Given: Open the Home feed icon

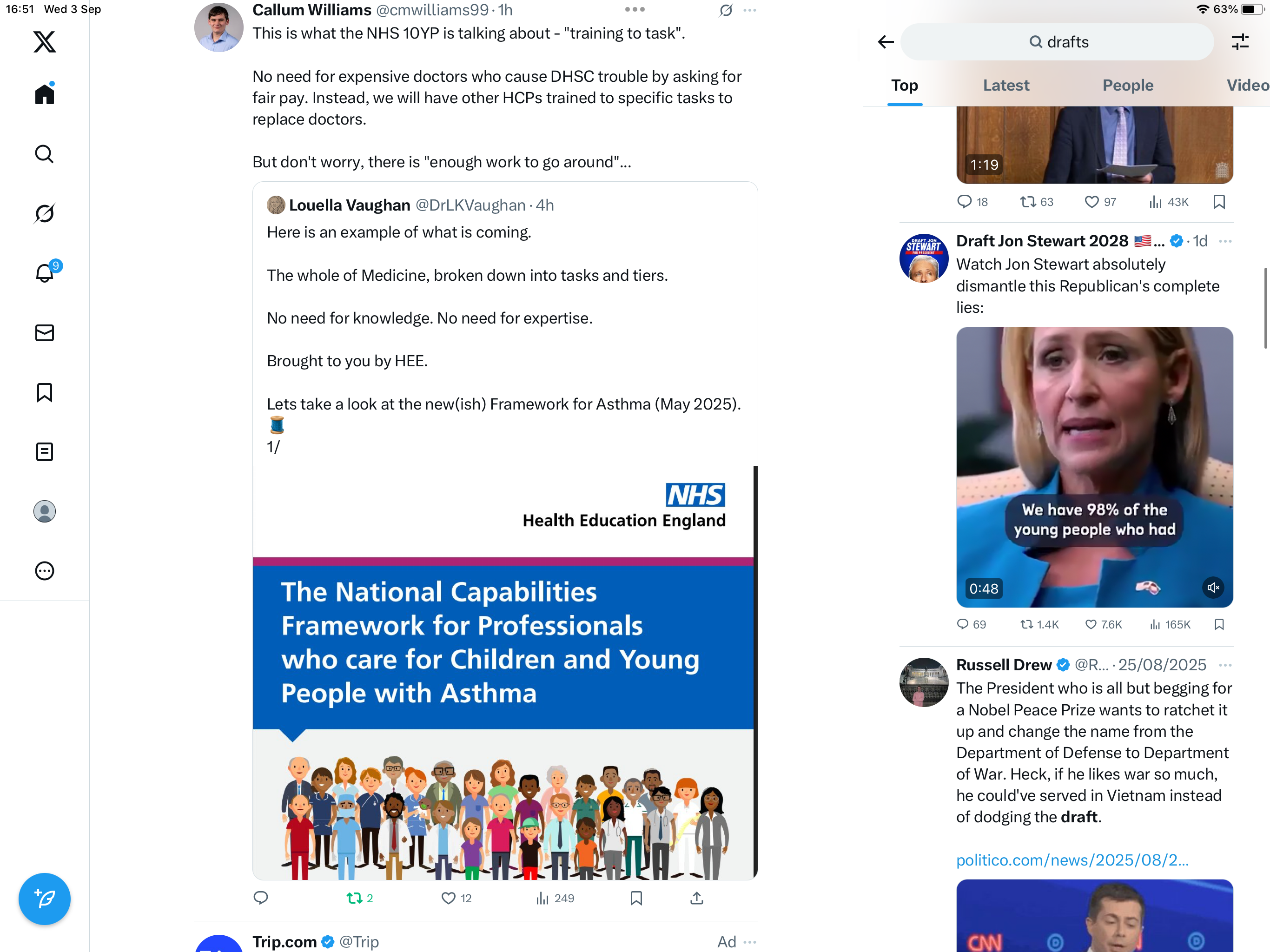Looking at the screenshot, I should click(x=44, y=94).
